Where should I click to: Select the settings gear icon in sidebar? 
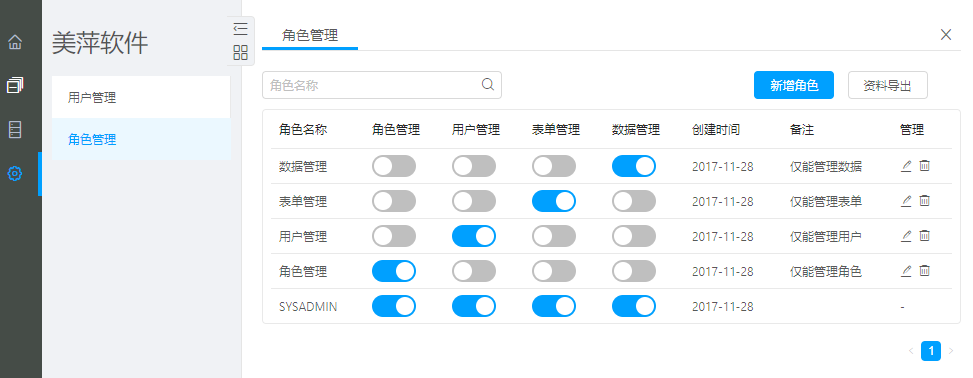15,173
